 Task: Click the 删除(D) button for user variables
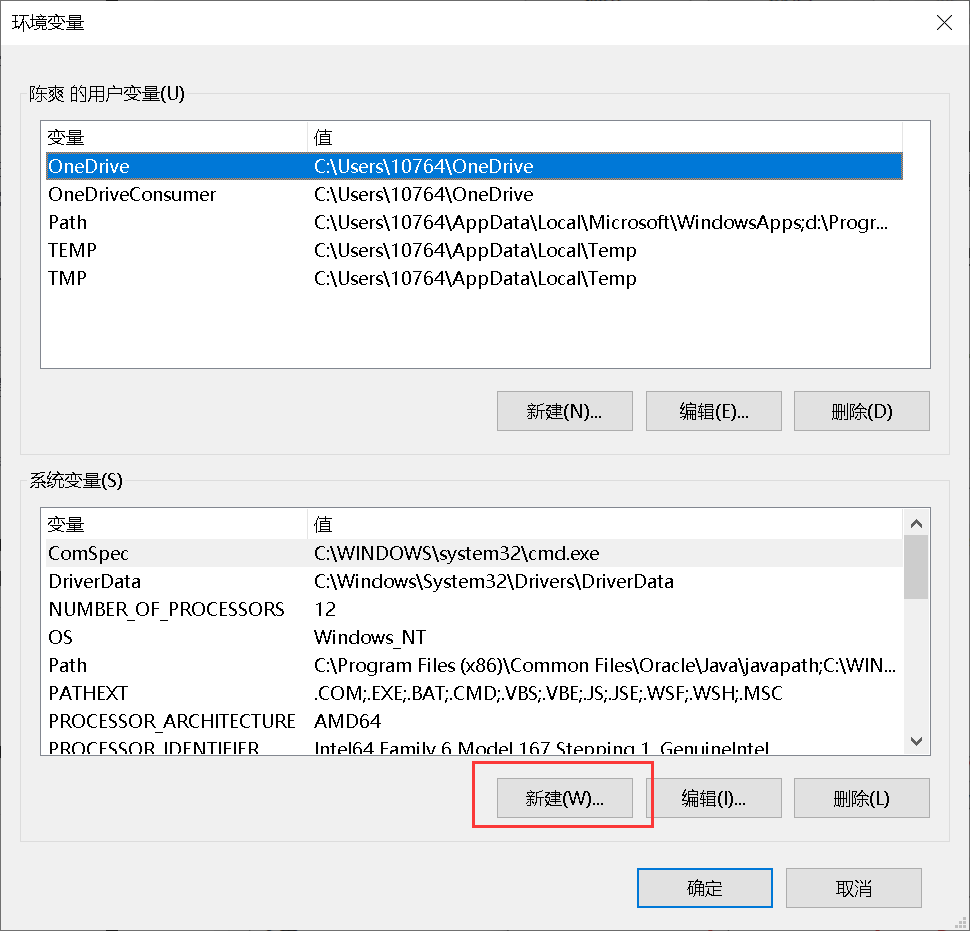point(861,411)
